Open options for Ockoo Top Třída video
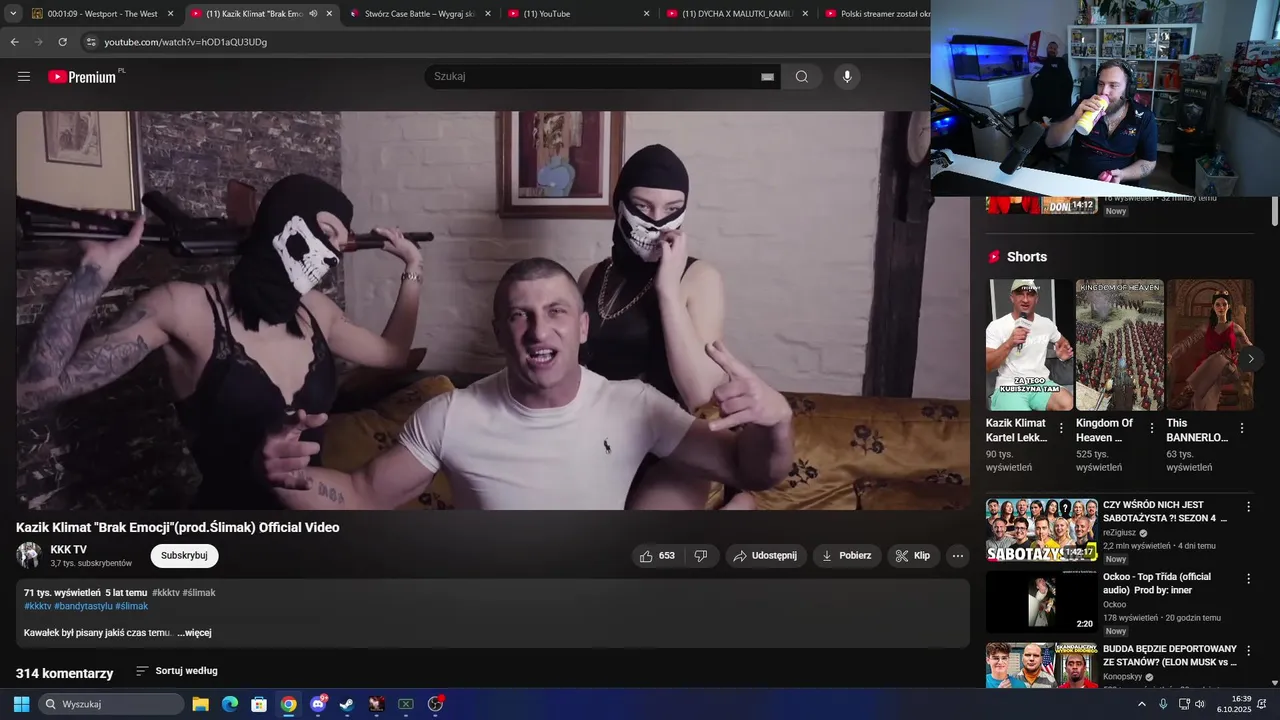 pyautogui.click(x=1248, y=578)
